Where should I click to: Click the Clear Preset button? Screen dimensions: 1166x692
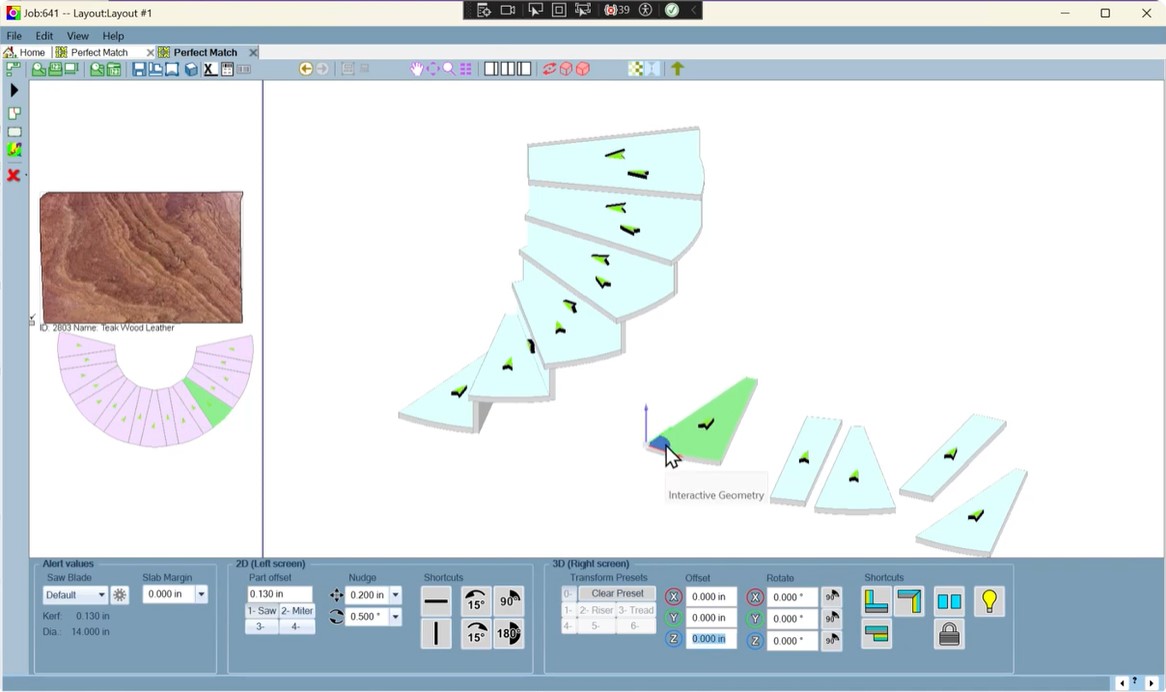click(x=617, y=594)
